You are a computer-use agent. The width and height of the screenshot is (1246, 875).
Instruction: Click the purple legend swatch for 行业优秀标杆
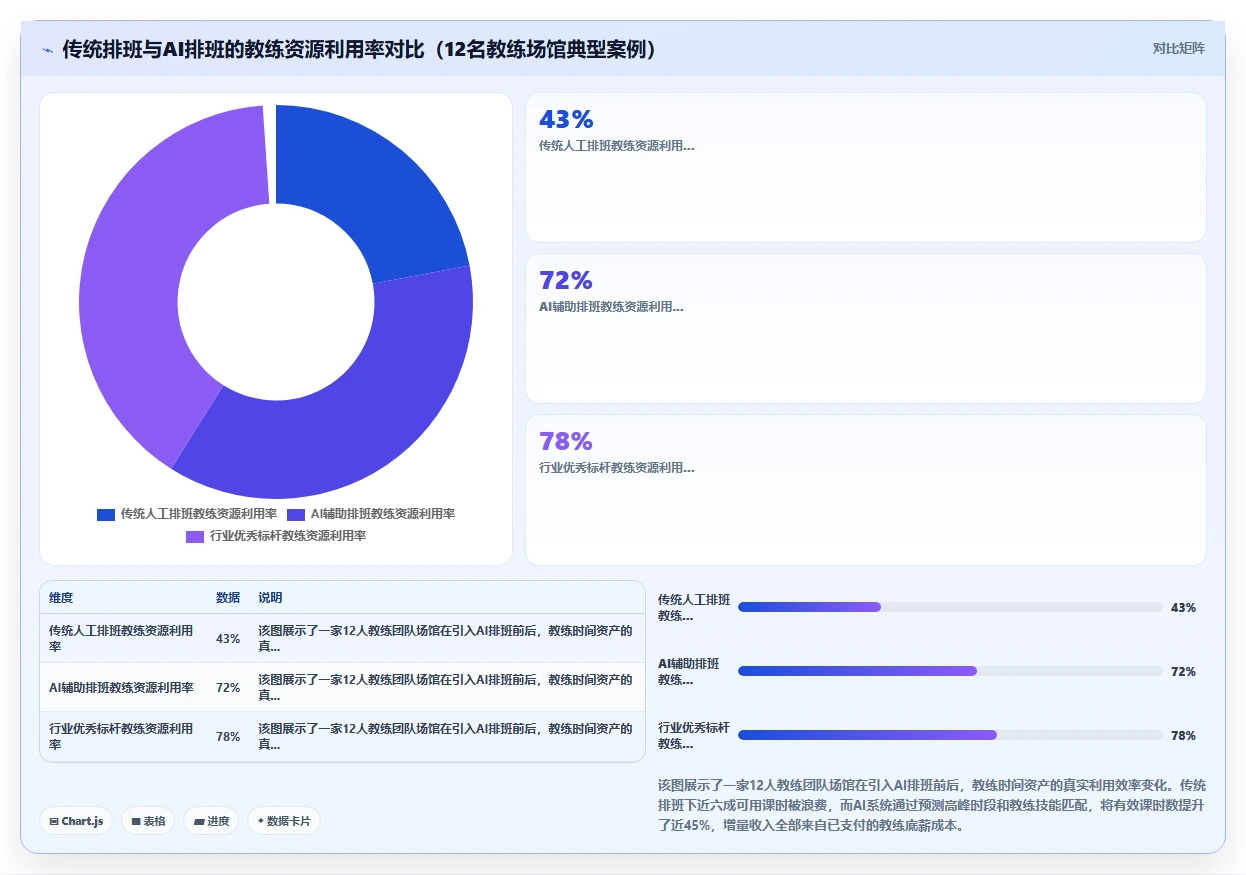click(195, 536)
